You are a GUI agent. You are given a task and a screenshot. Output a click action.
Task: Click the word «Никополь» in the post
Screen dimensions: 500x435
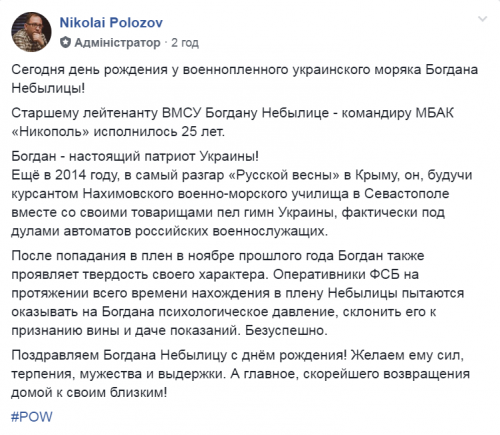point(50,132)
